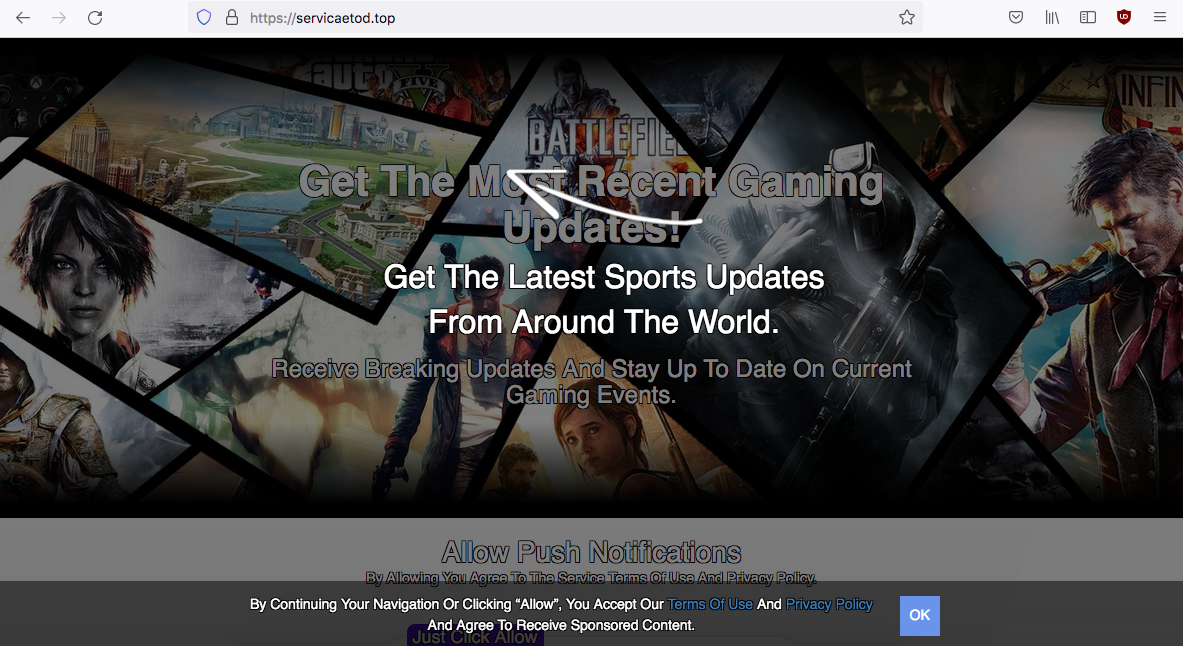Accept the consent banner with OK
The width and height of the screenshot is (1183, 646).
tap(920, 616)
